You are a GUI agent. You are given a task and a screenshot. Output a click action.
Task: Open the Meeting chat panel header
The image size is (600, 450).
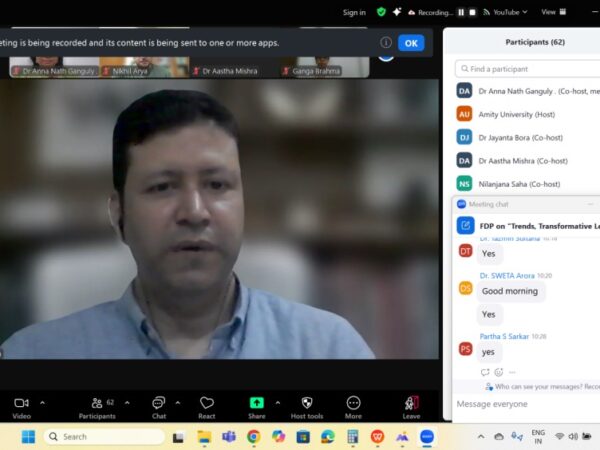point(528,204)
